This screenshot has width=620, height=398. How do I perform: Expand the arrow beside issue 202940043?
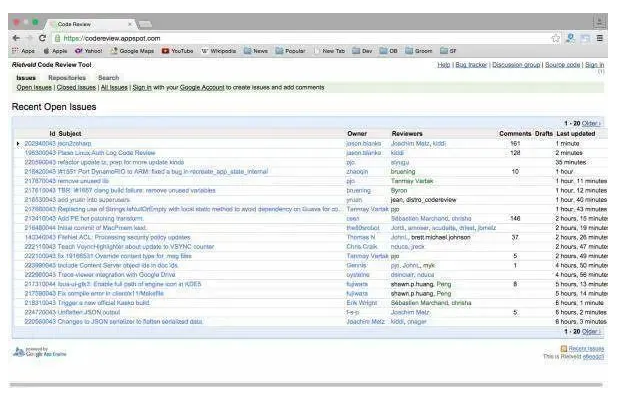(18, 143)
